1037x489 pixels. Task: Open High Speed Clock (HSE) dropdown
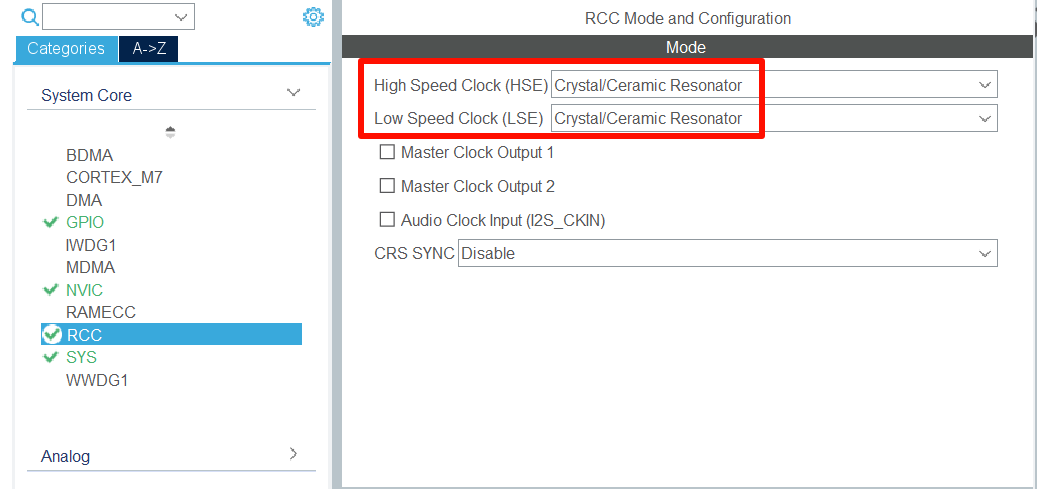click(x=774, y=85)
